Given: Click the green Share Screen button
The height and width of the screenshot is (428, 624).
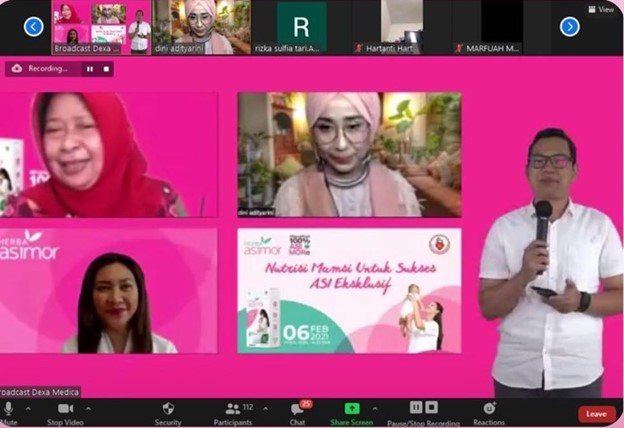Looking at the screenshot, I should (x=352, y=414).
